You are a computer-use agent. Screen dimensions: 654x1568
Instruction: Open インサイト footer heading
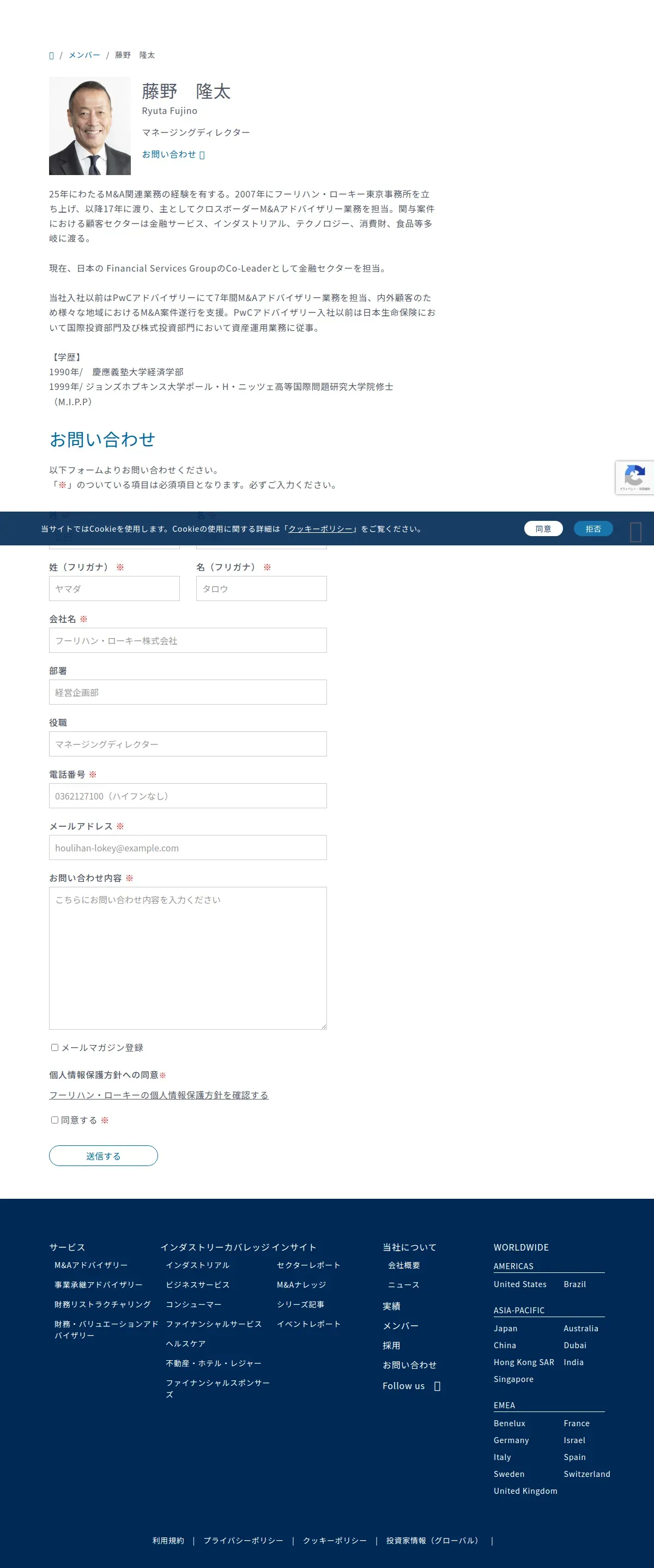[x=294, y=1247]
